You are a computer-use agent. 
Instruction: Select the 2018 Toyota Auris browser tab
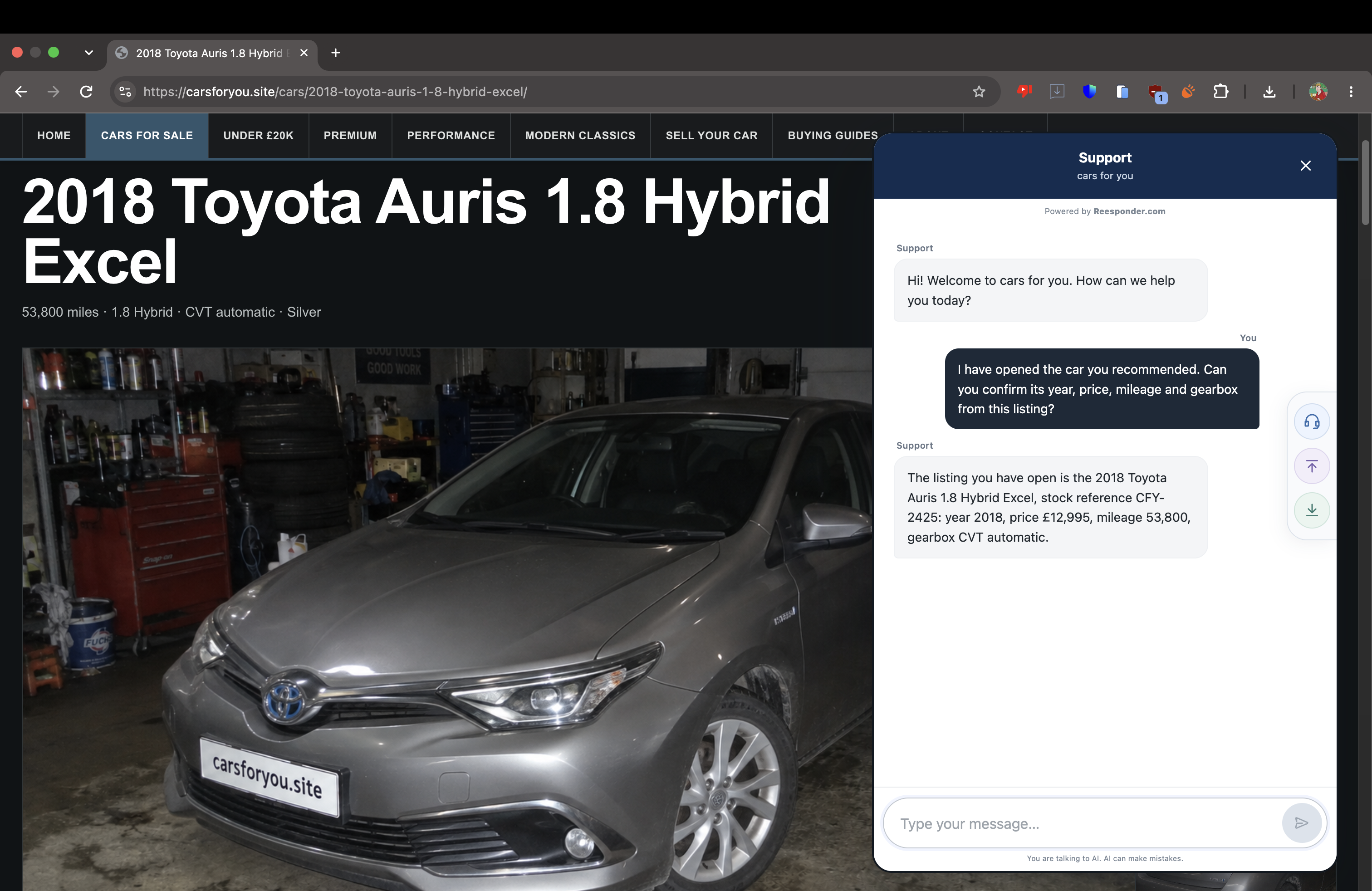click(211, 53)
